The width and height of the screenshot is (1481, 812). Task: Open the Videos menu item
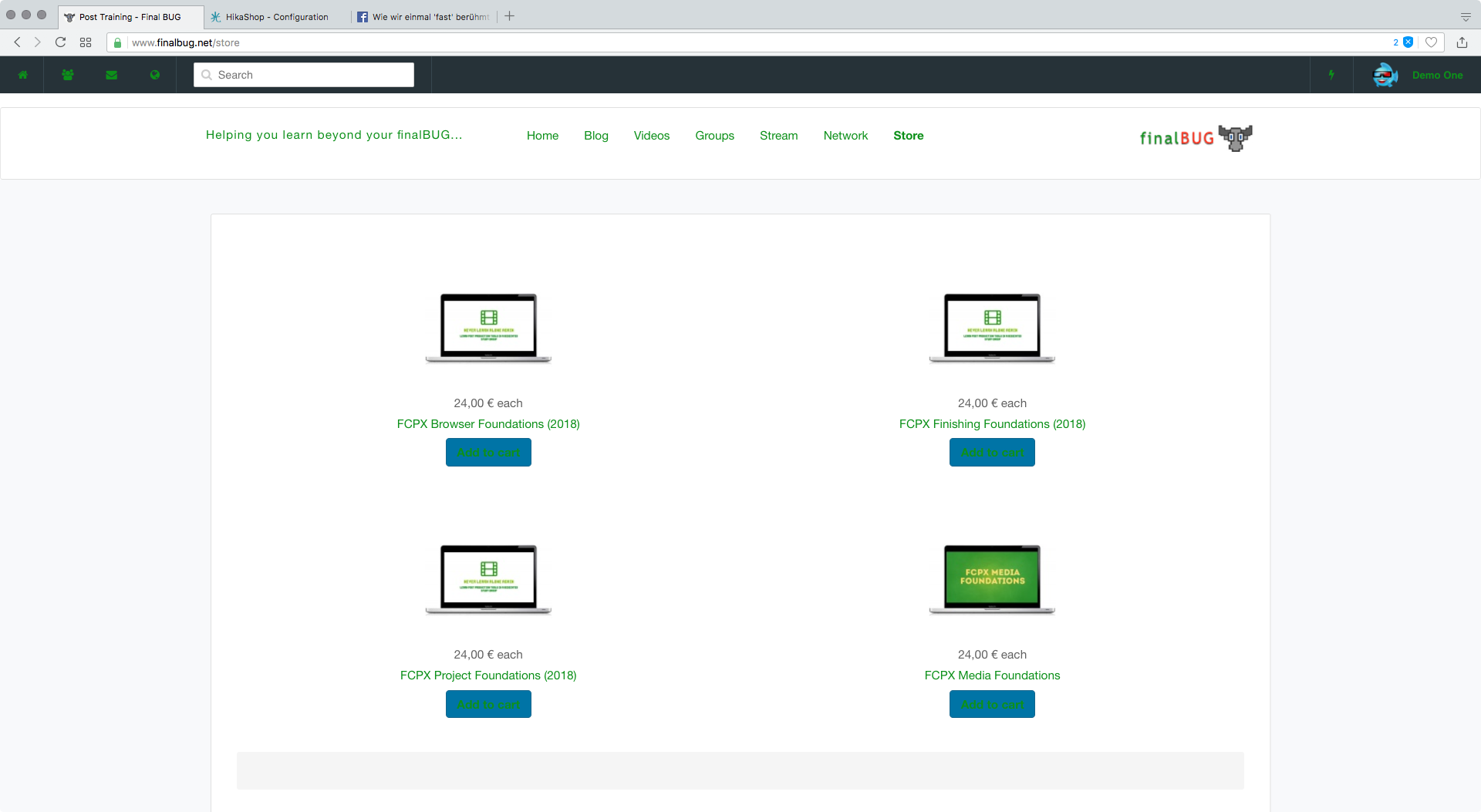[x=652, y=136]
